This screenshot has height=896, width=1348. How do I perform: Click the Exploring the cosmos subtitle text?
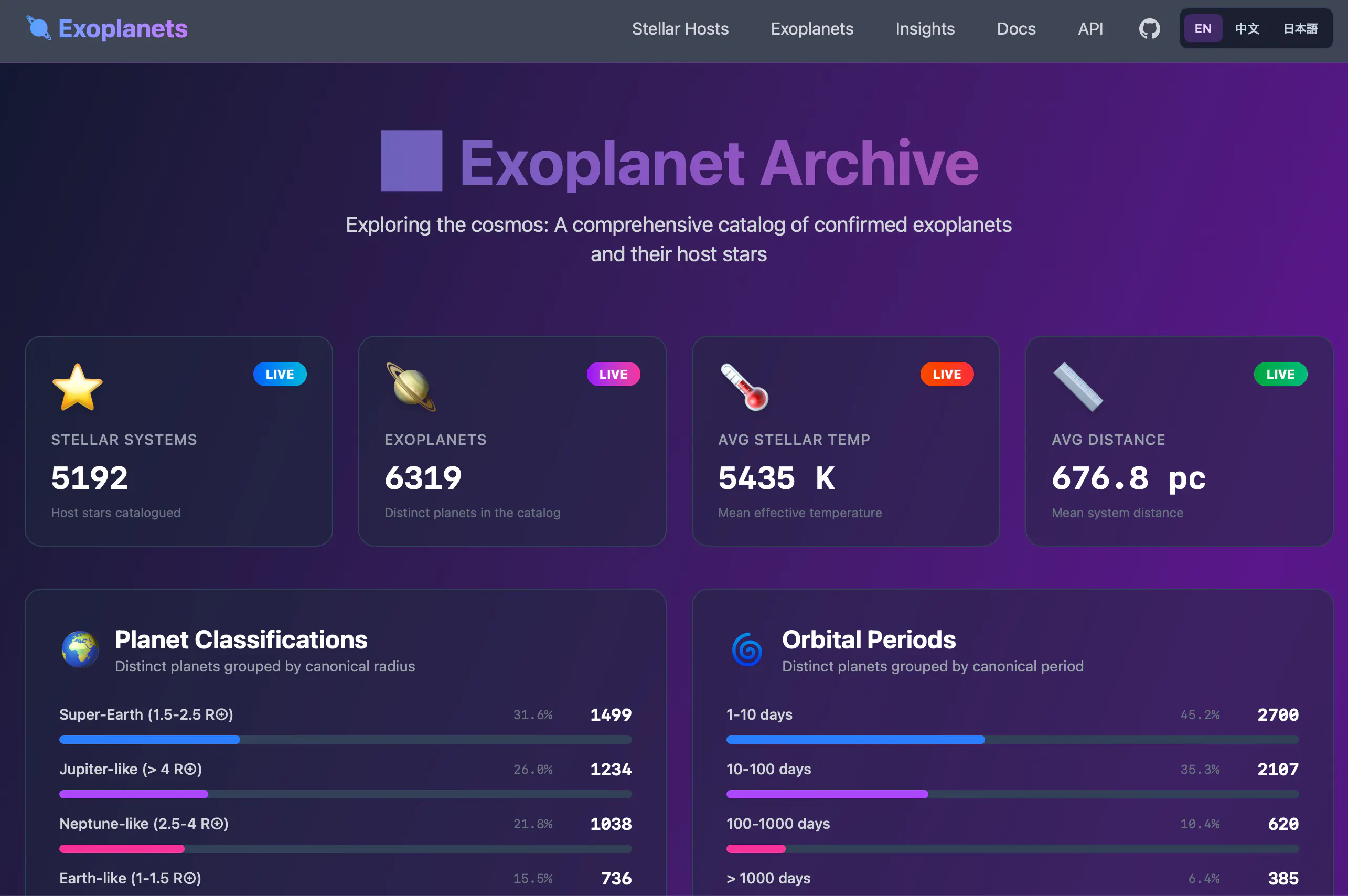click(679, 239)
